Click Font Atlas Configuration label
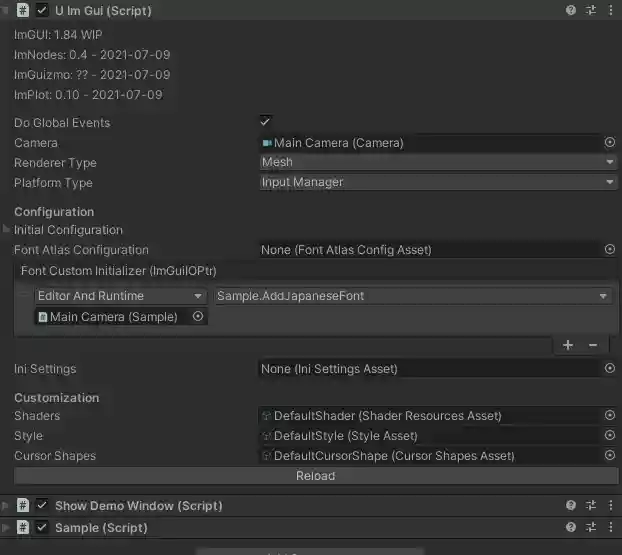 coord(81,250)
